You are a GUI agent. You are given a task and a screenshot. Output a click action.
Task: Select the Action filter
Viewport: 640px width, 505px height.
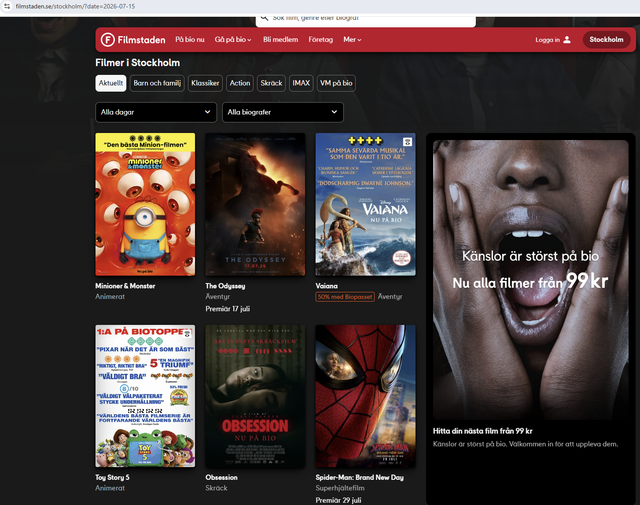coord(240,83)
